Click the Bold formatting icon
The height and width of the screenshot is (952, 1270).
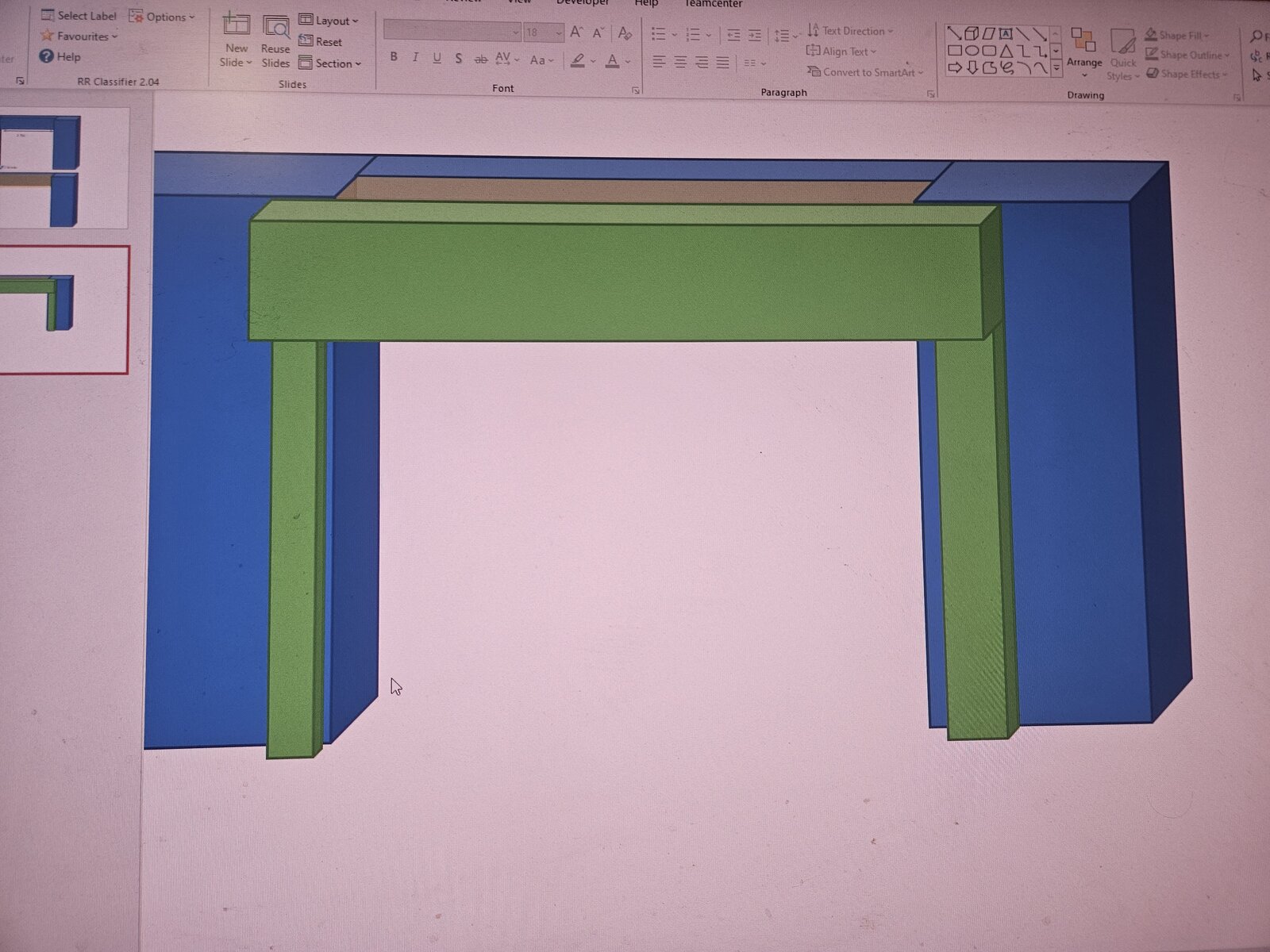394,58
